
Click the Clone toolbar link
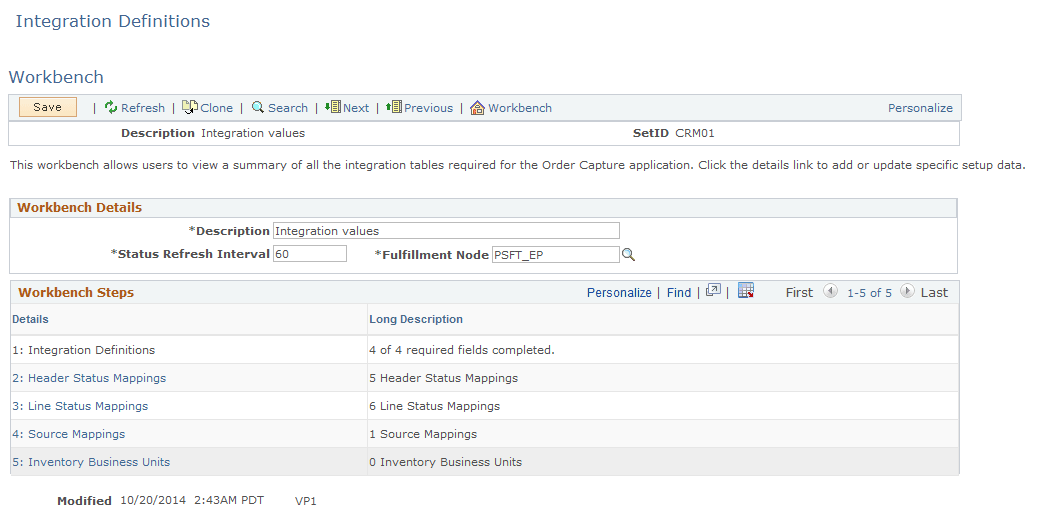tap(216, 108)
